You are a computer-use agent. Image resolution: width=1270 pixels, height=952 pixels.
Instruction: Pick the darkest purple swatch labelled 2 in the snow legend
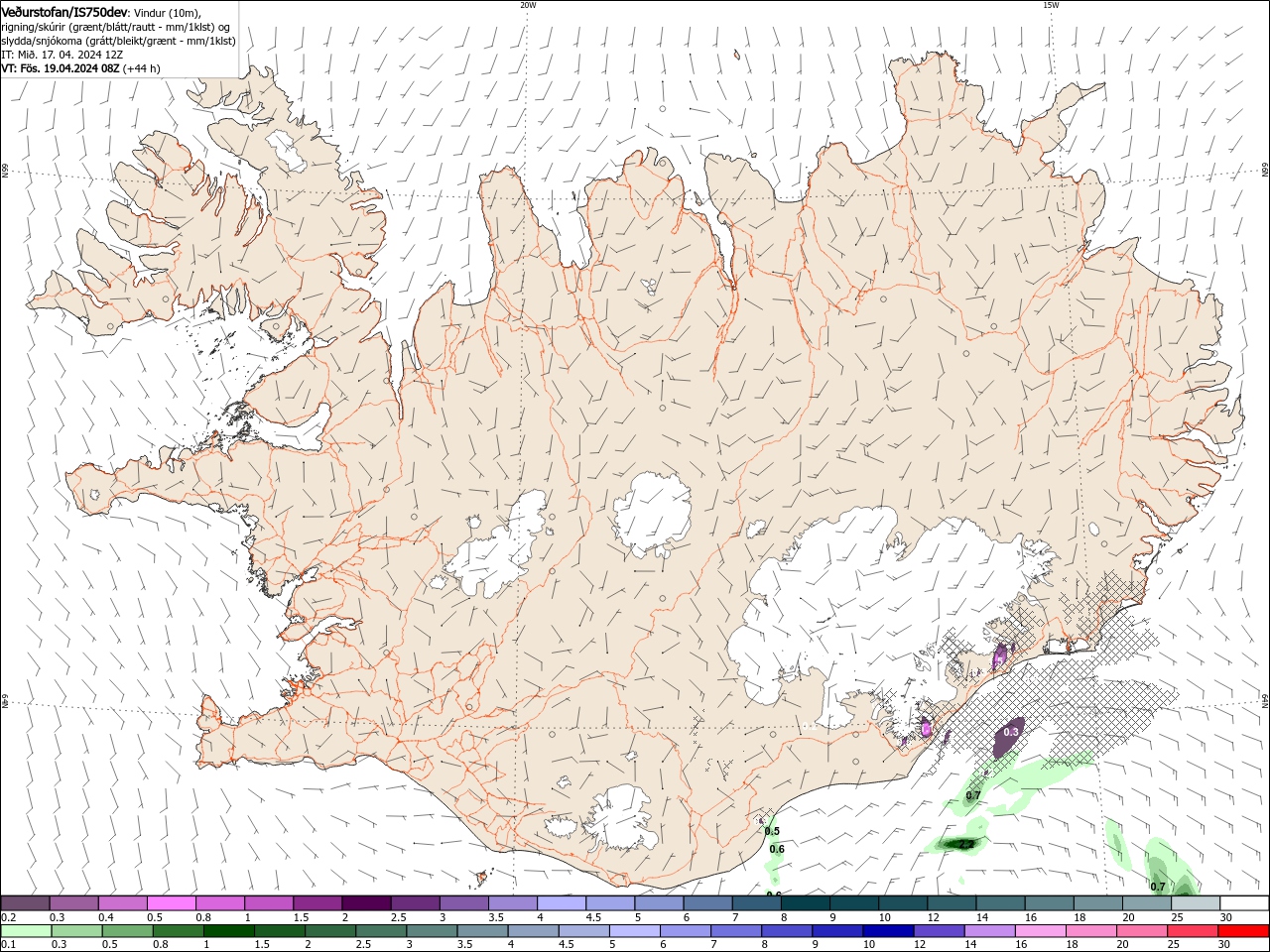click(366, 903)
